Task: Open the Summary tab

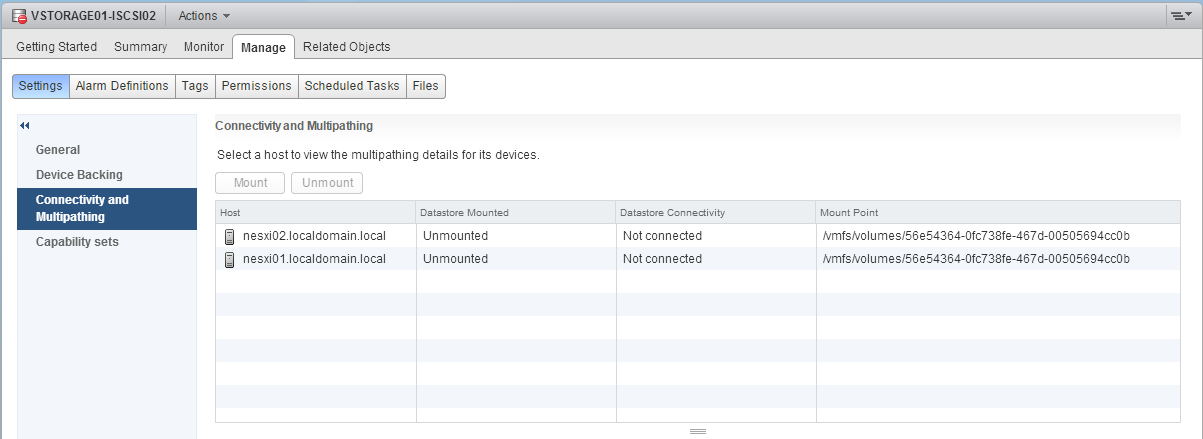Action: click(x=140, y=47)
